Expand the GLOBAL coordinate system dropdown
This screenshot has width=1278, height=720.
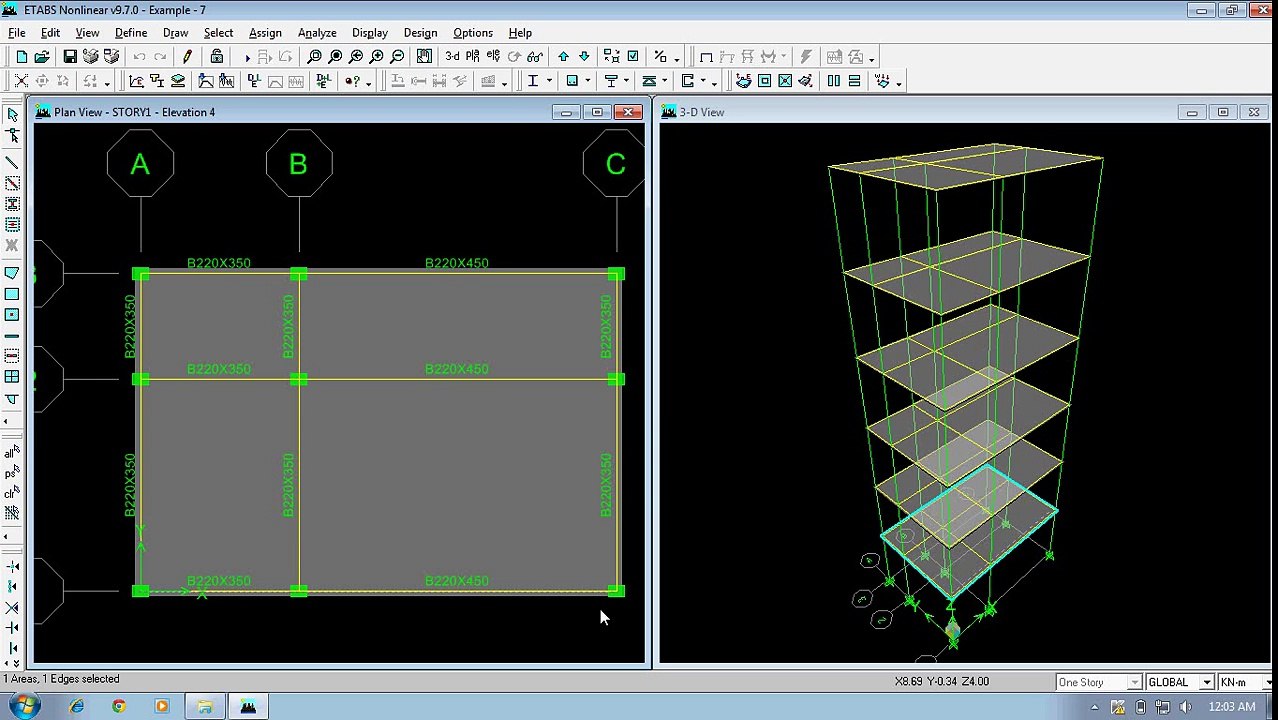pos(1206,682)
